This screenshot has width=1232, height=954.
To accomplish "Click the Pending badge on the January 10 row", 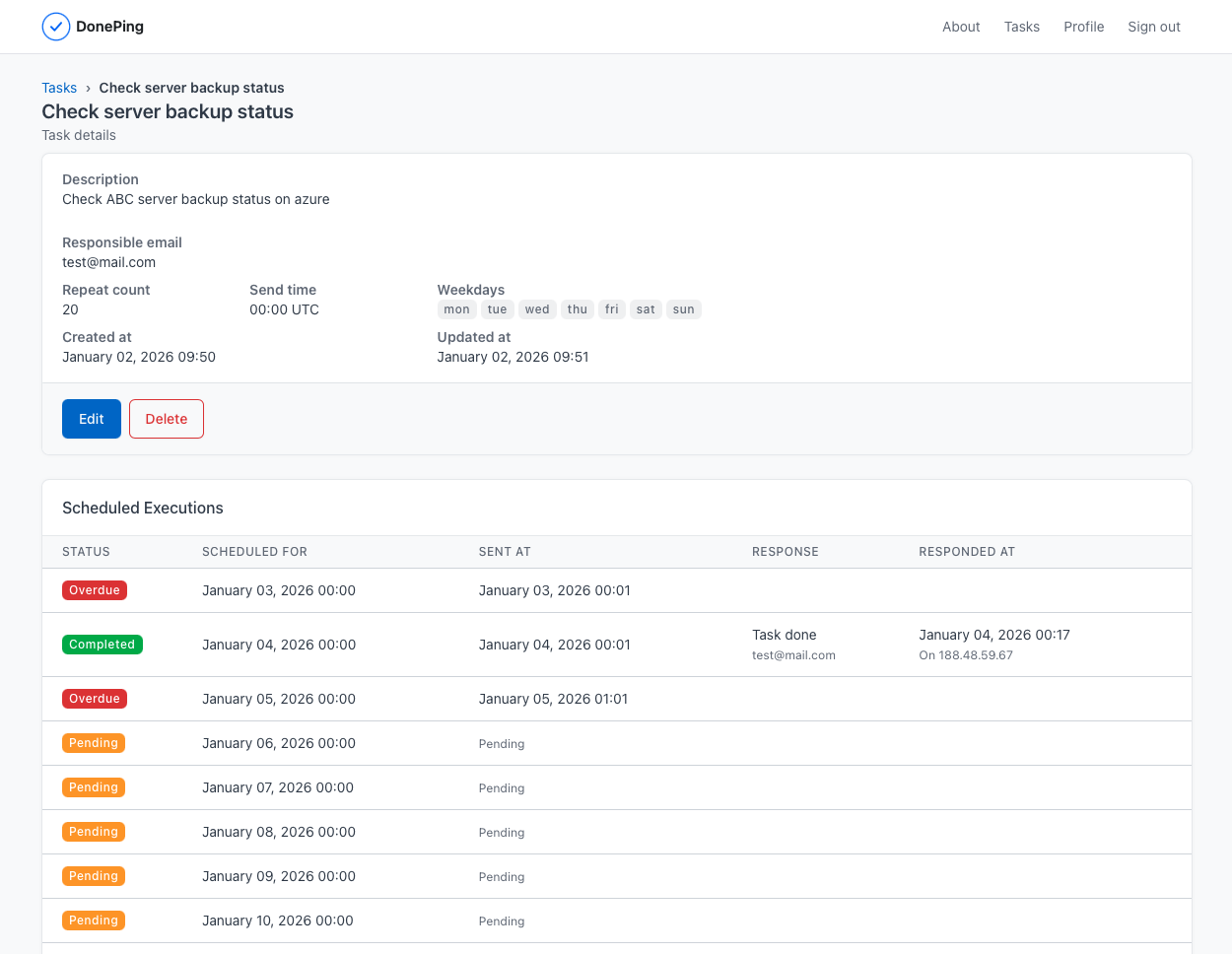I will [93, 920].
